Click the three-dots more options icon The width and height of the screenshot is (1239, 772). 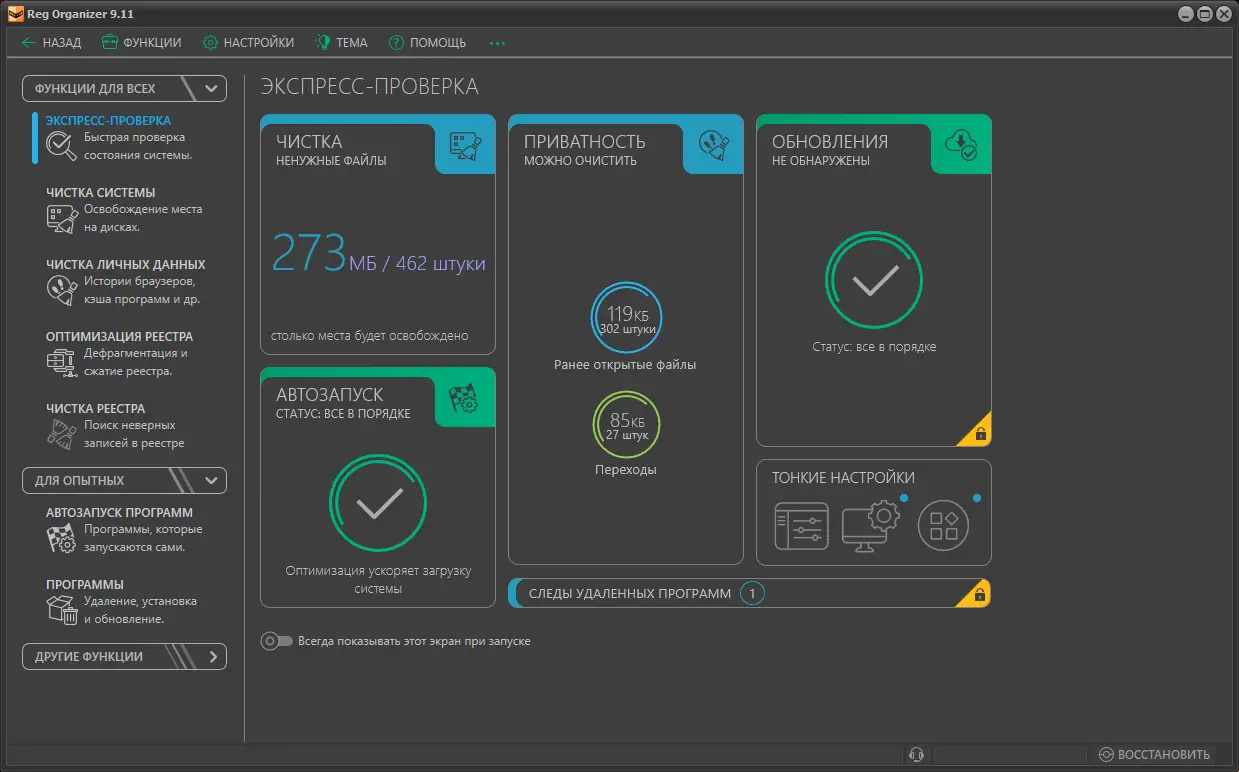497,43
